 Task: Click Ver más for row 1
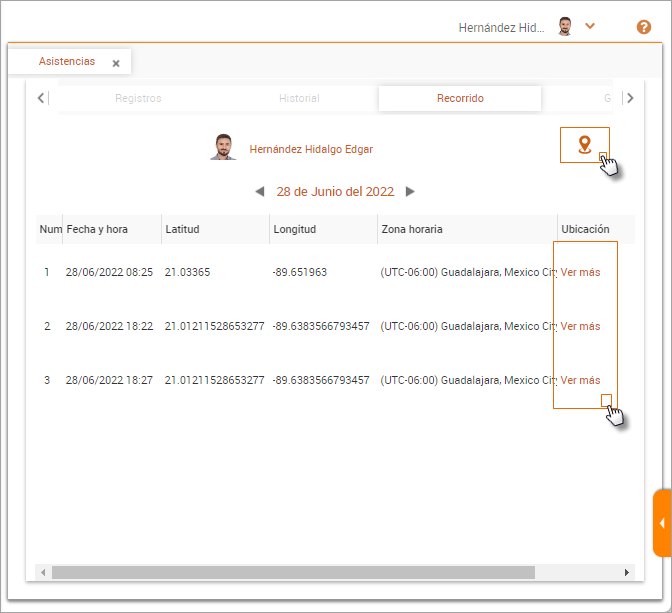580,272
